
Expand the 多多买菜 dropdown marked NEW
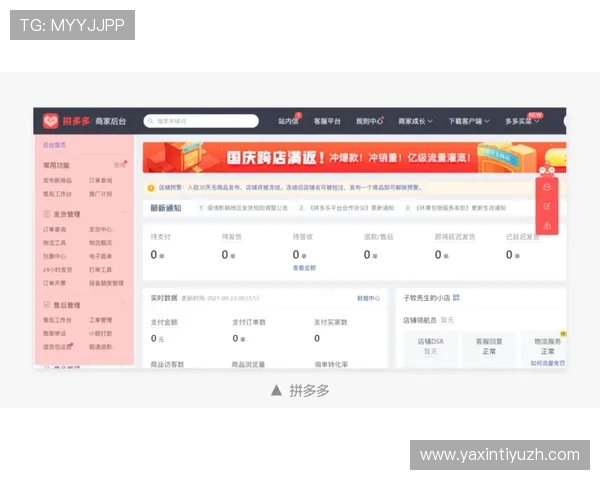tap(522, 121)
